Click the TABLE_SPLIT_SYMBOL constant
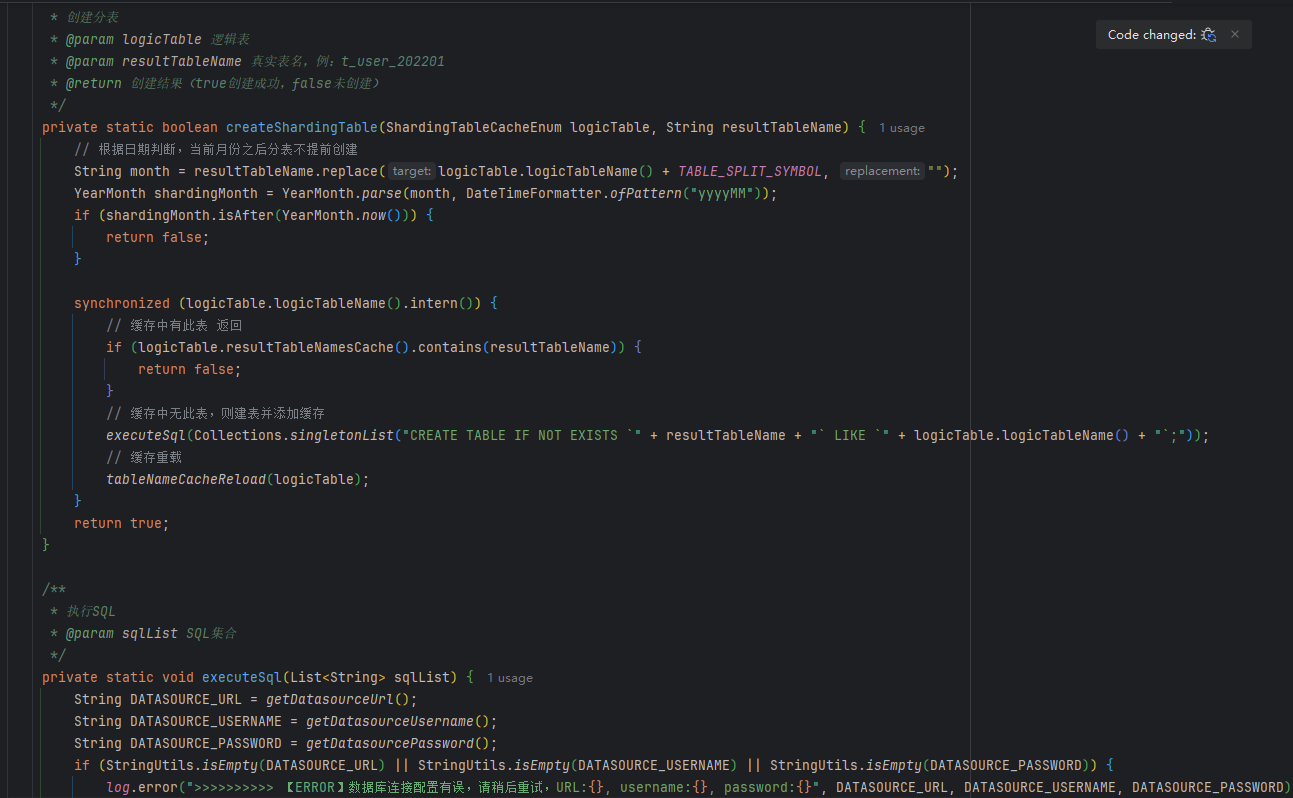The height and width of the screenshot is (798, 1293). tap(750, 171)
